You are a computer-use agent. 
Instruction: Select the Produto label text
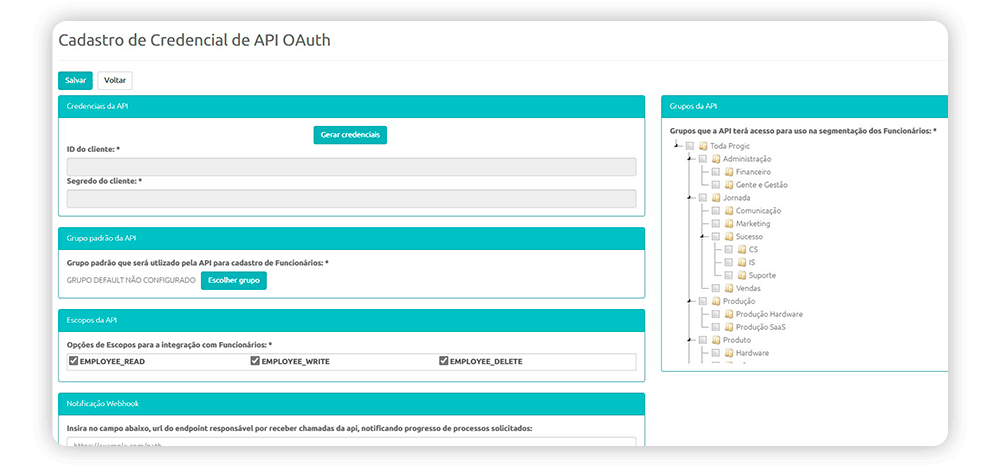737,340
